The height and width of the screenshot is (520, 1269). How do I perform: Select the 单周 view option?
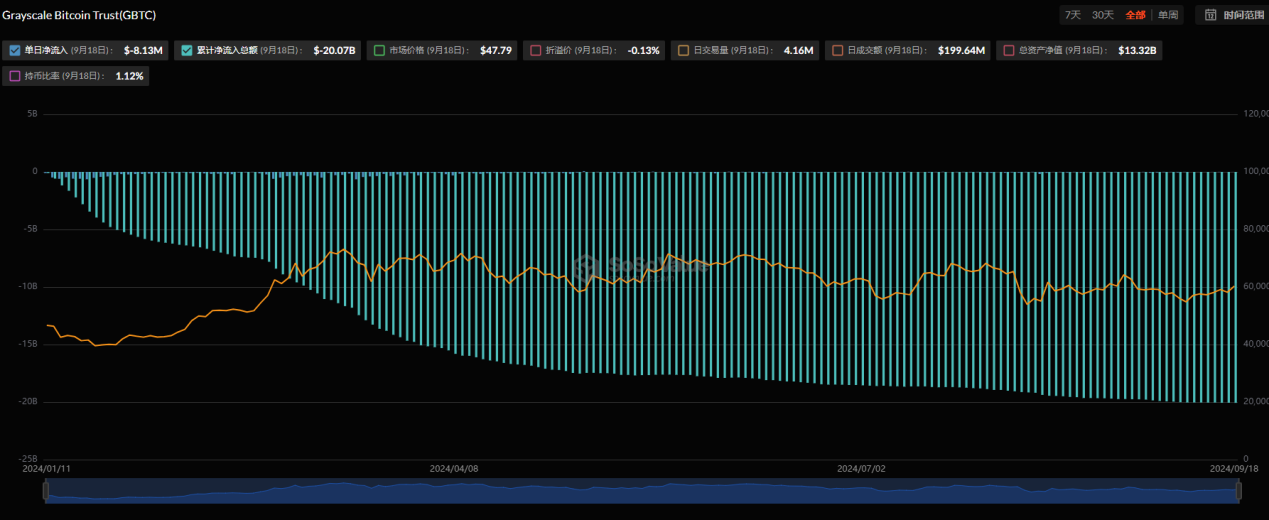pos(1167,15)
